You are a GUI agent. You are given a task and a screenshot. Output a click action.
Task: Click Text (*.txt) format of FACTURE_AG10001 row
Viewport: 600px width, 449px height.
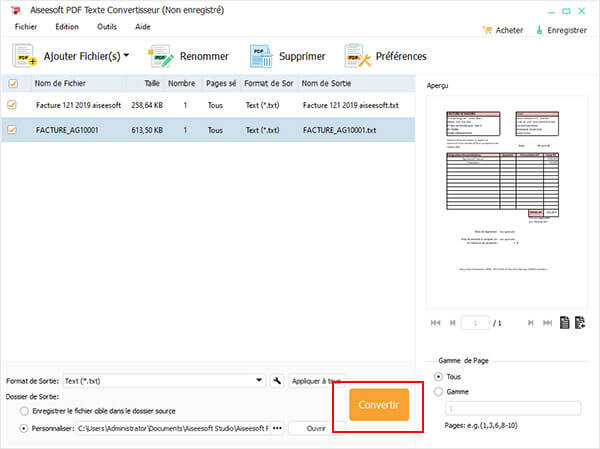262,130
